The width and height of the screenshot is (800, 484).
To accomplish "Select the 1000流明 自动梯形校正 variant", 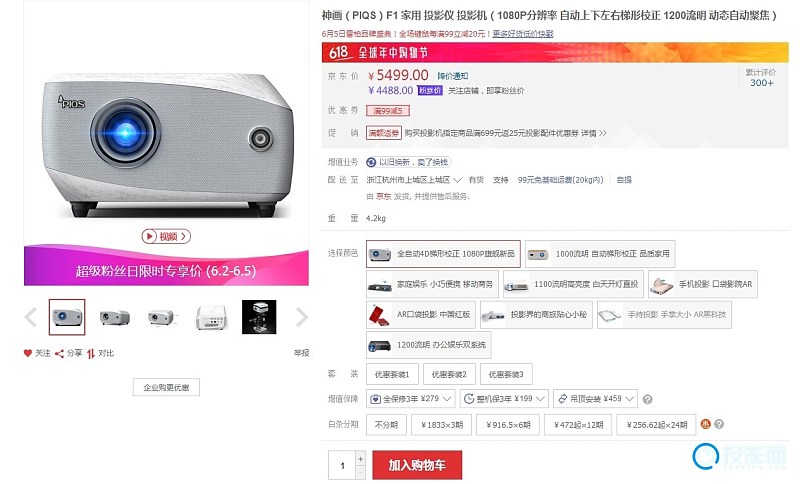I will [600, 254].
